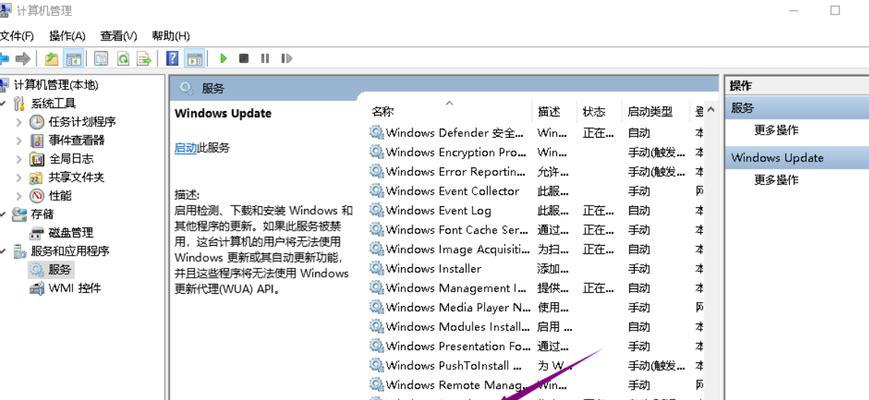This screenshot has width=869, height=400.
Task: Select the 服务 action pane header
Action: point(797,108)
